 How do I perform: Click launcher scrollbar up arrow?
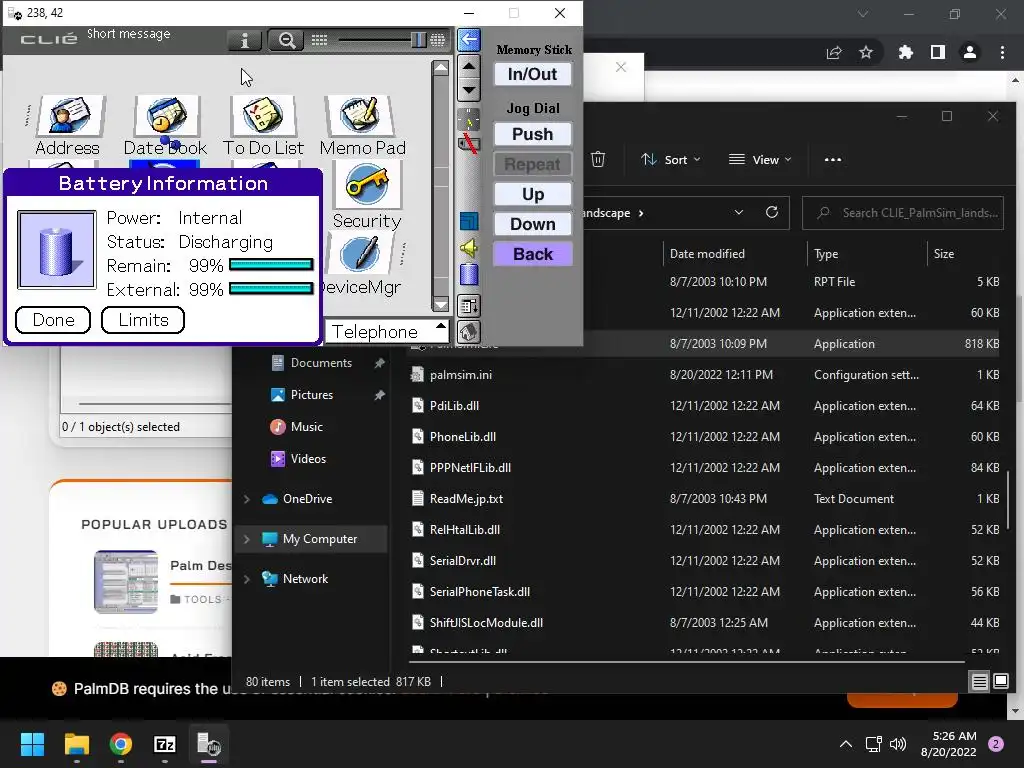coord(441,68)
